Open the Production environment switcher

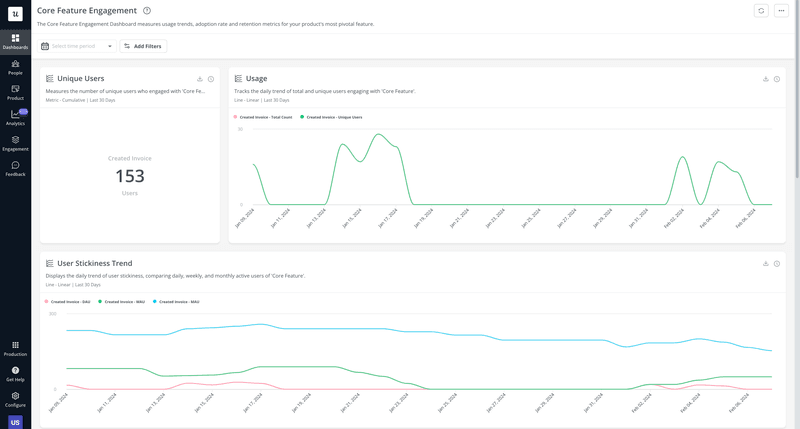coord(15,348)
